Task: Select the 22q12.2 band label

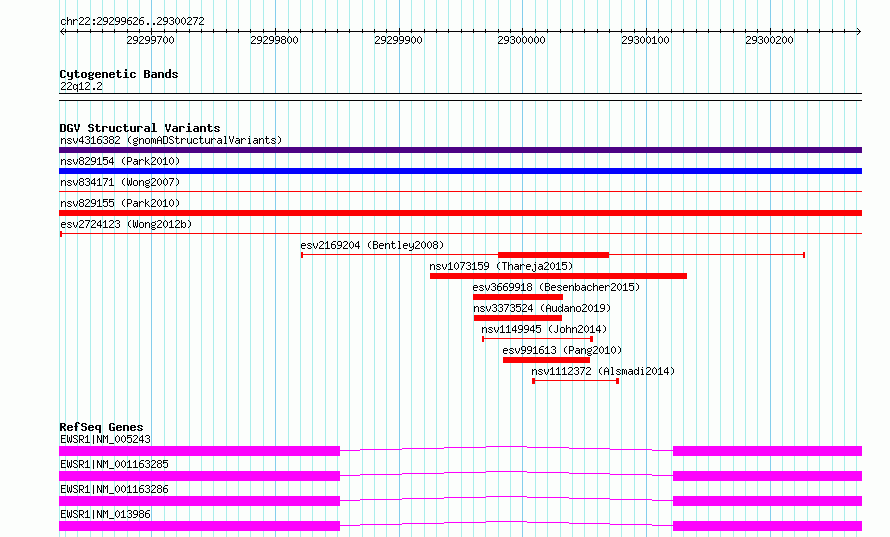Action: (81, 86)
